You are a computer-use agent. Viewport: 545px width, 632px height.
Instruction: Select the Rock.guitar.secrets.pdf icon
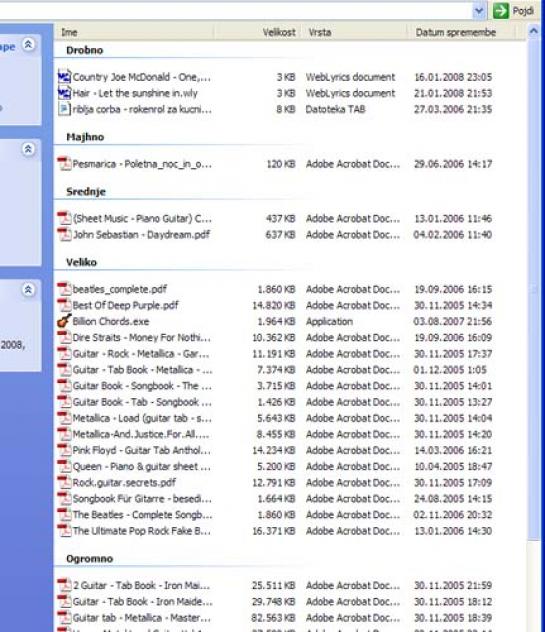click(x=64, y=482)
